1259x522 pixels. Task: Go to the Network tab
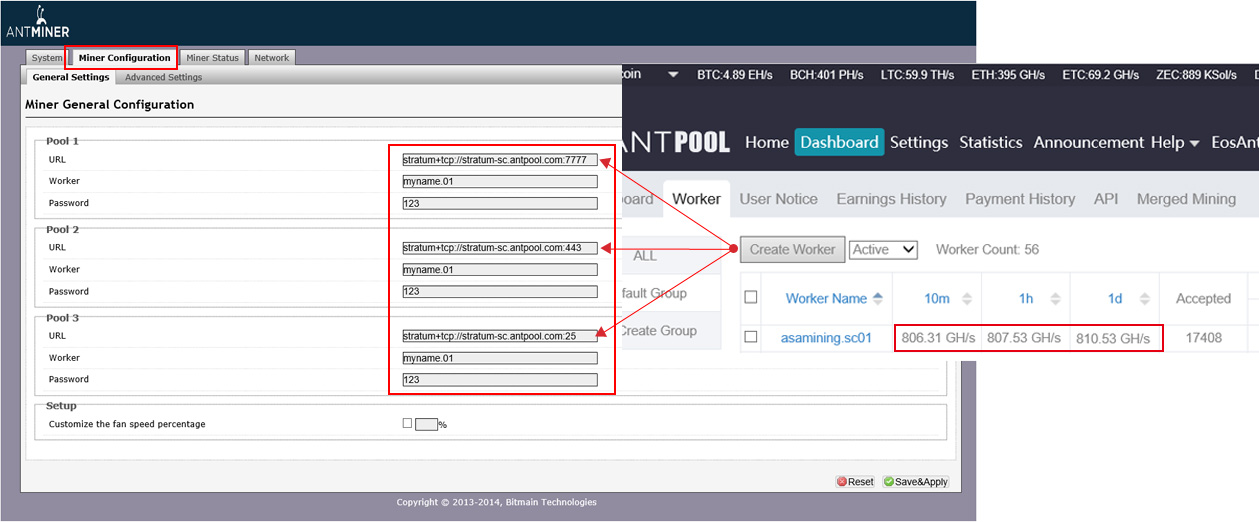pos(271,58)
